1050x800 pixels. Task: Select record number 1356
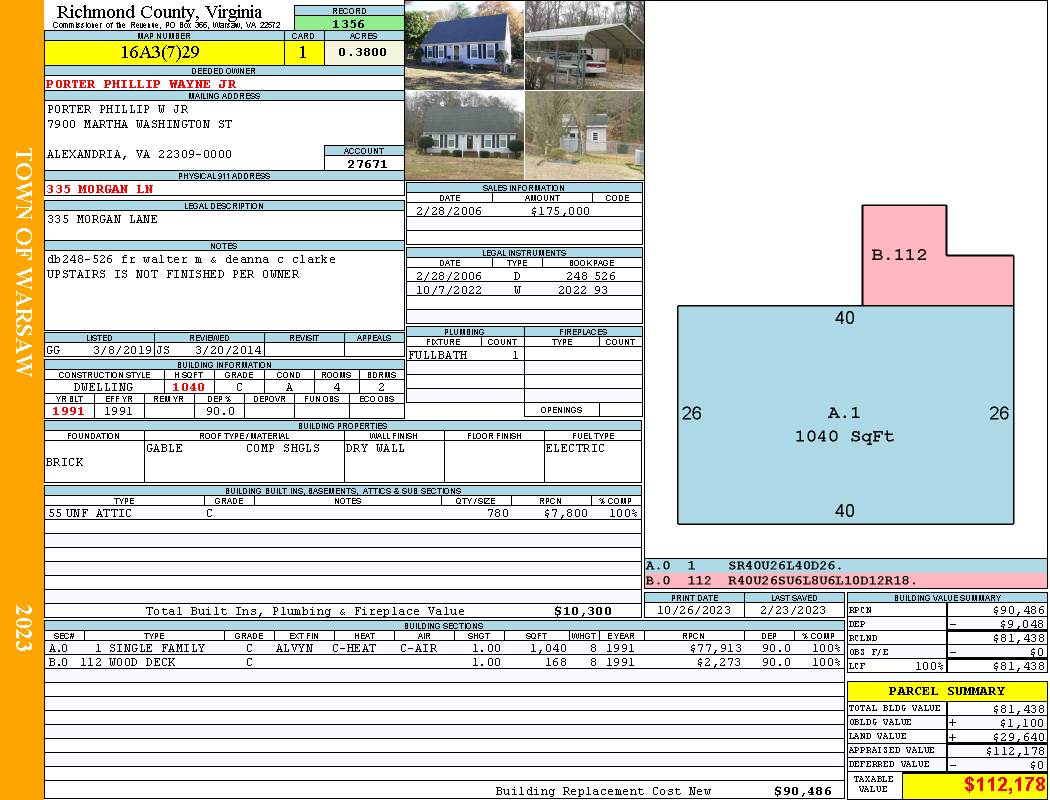[349, 23]
